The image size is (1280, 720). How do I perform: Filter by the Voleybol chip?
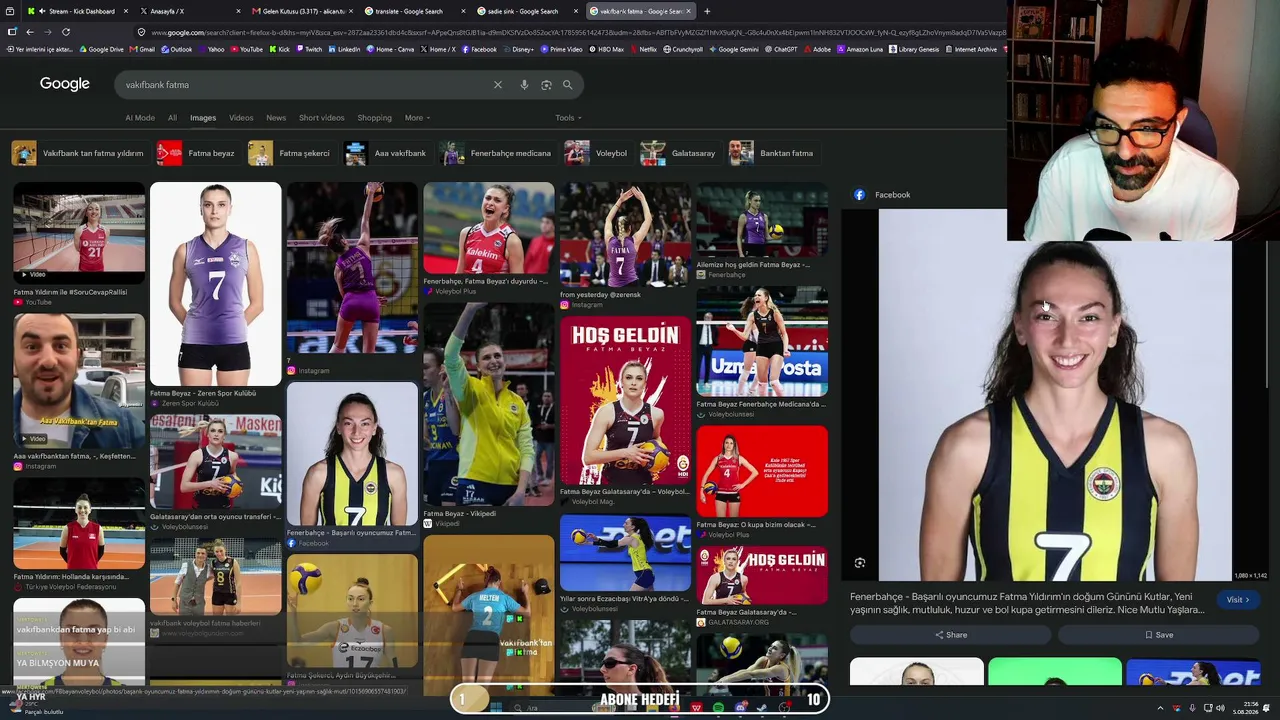597,153
